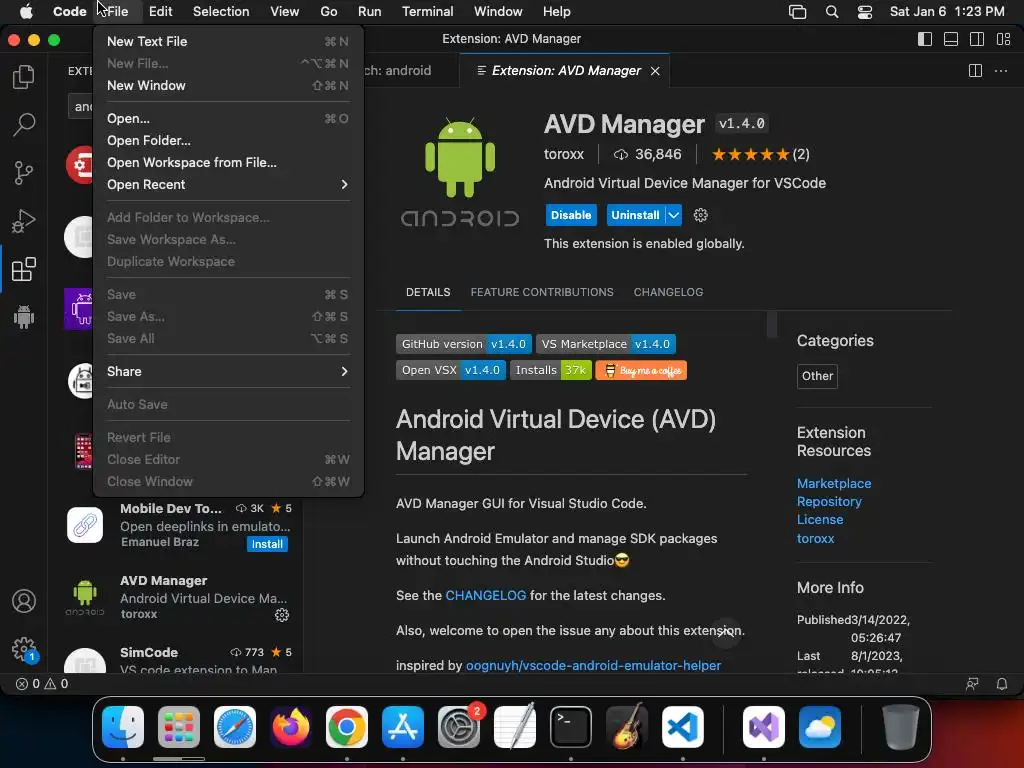The width and height of the screenshot is (1024, 768).
Task: Choose Open Folder... from File menu
Action: click(228, 140)
